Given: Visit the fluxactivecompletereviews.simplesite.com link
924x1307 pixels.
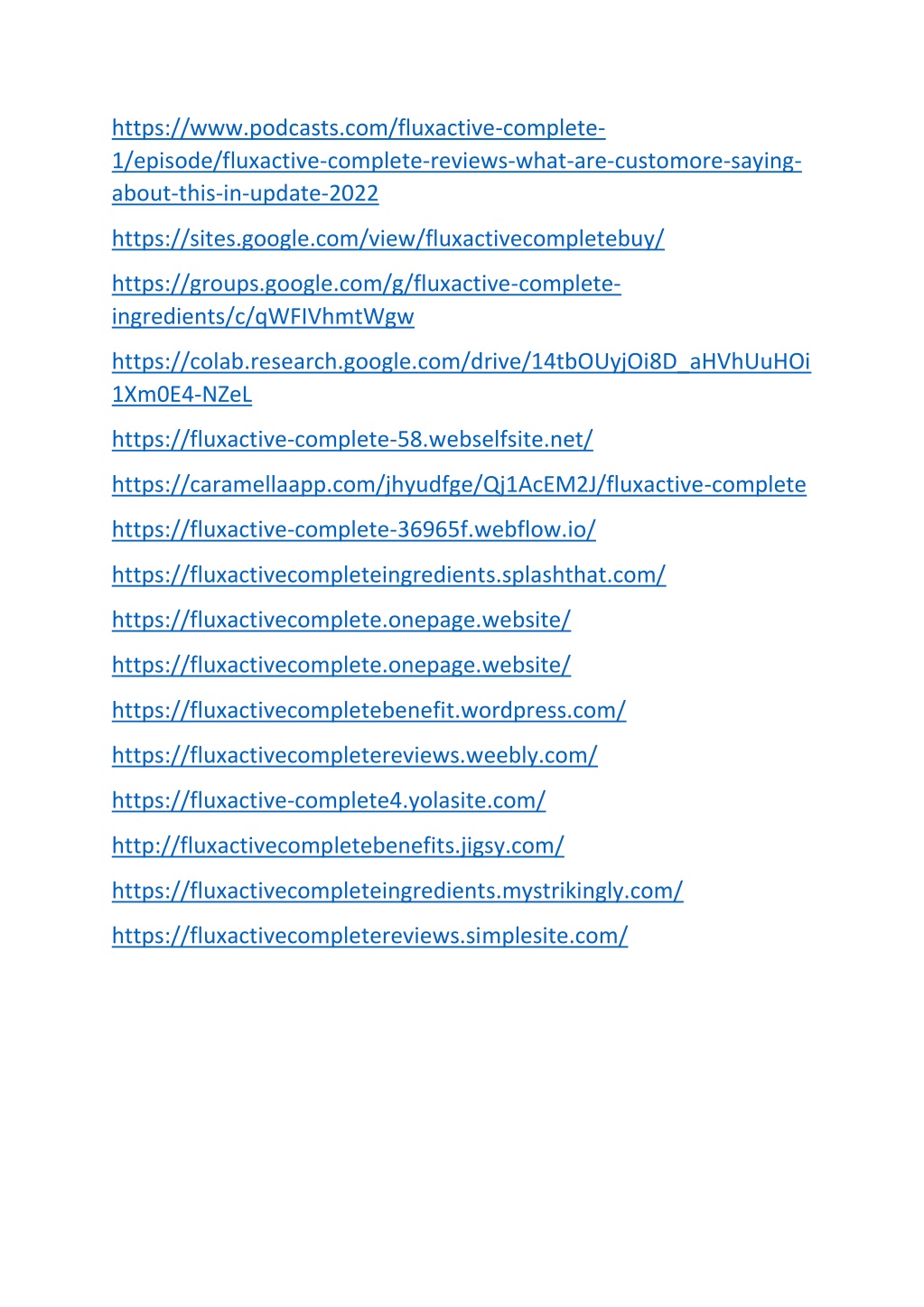Looking at the screenshot, I should click(370, 936).
